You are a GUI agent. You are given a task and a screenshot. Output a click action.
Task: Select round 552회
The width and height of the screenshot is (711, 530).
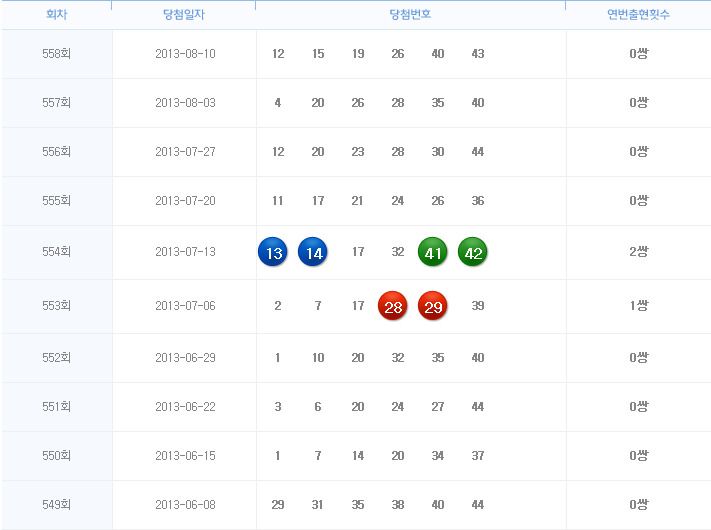57,358
